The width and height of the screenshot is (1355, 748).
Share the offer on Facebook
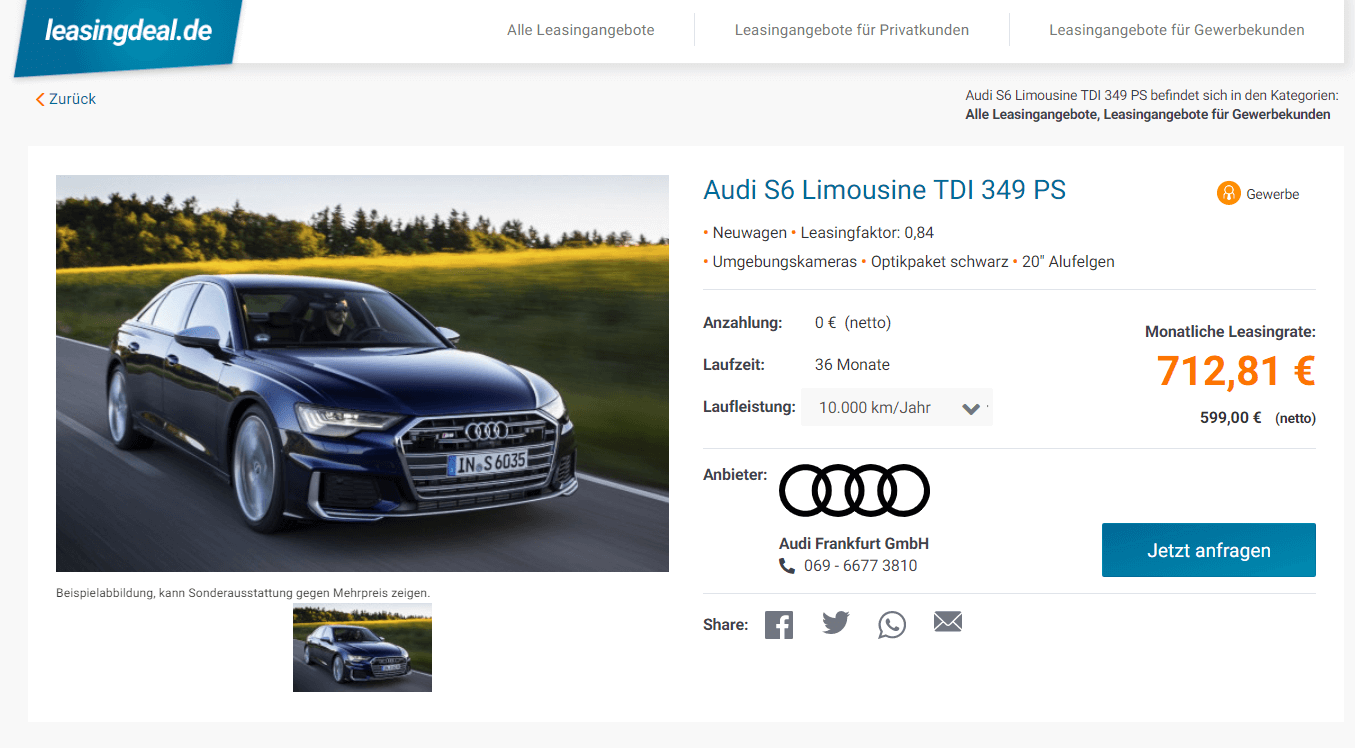(779, 625)
